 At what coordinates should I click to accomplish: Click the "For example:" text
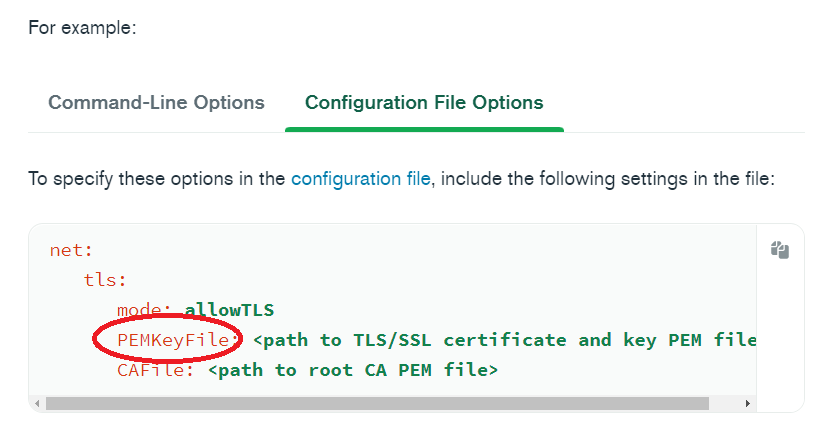point(82,27)
